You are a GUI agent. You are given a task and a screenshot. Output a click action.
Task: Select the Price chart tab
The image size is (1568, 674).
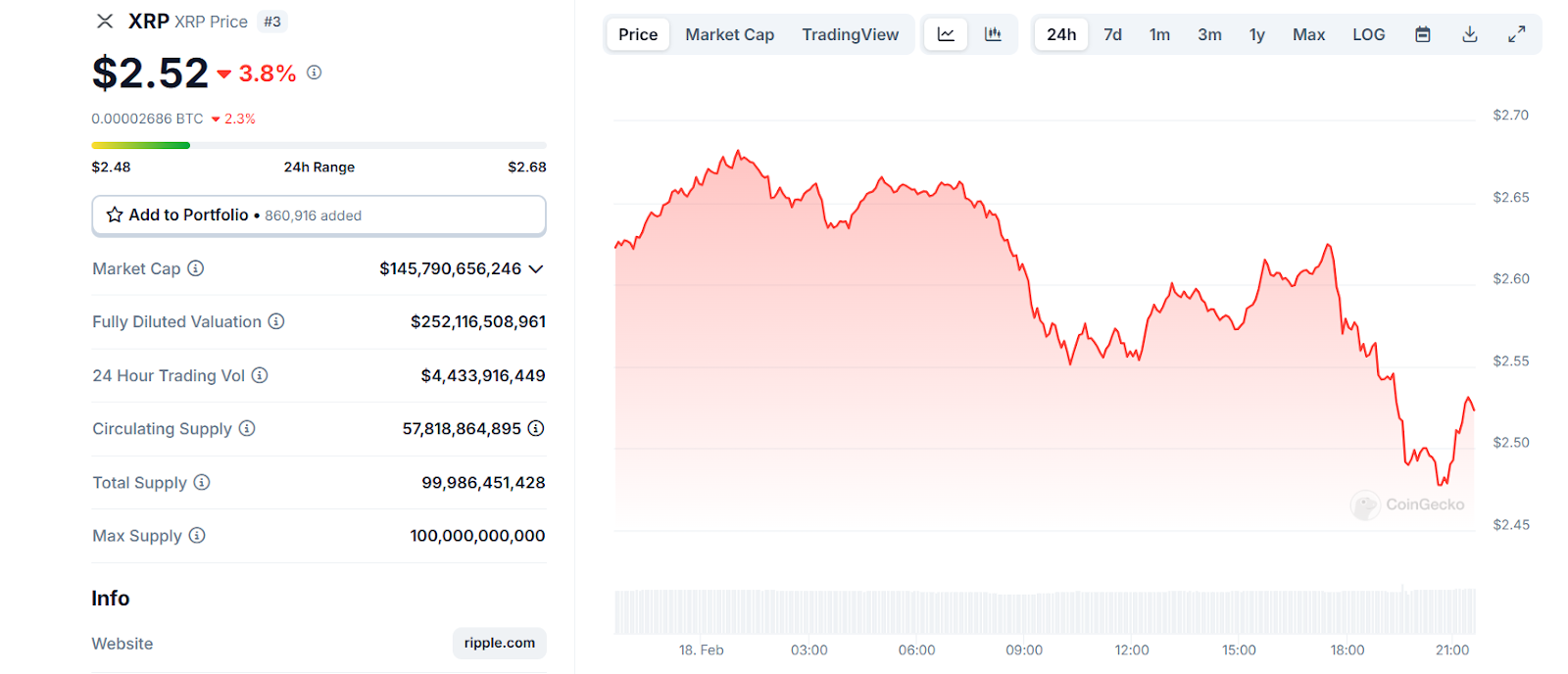638,34
